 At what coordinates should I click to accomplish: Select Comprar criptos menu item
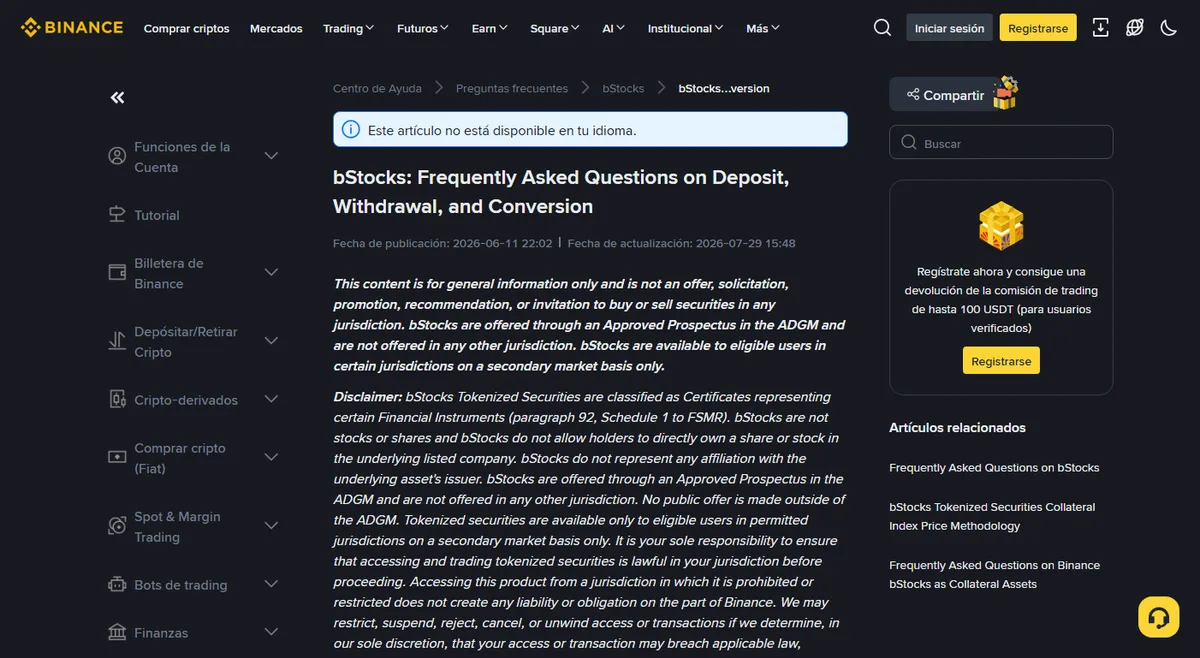point(186,28)
